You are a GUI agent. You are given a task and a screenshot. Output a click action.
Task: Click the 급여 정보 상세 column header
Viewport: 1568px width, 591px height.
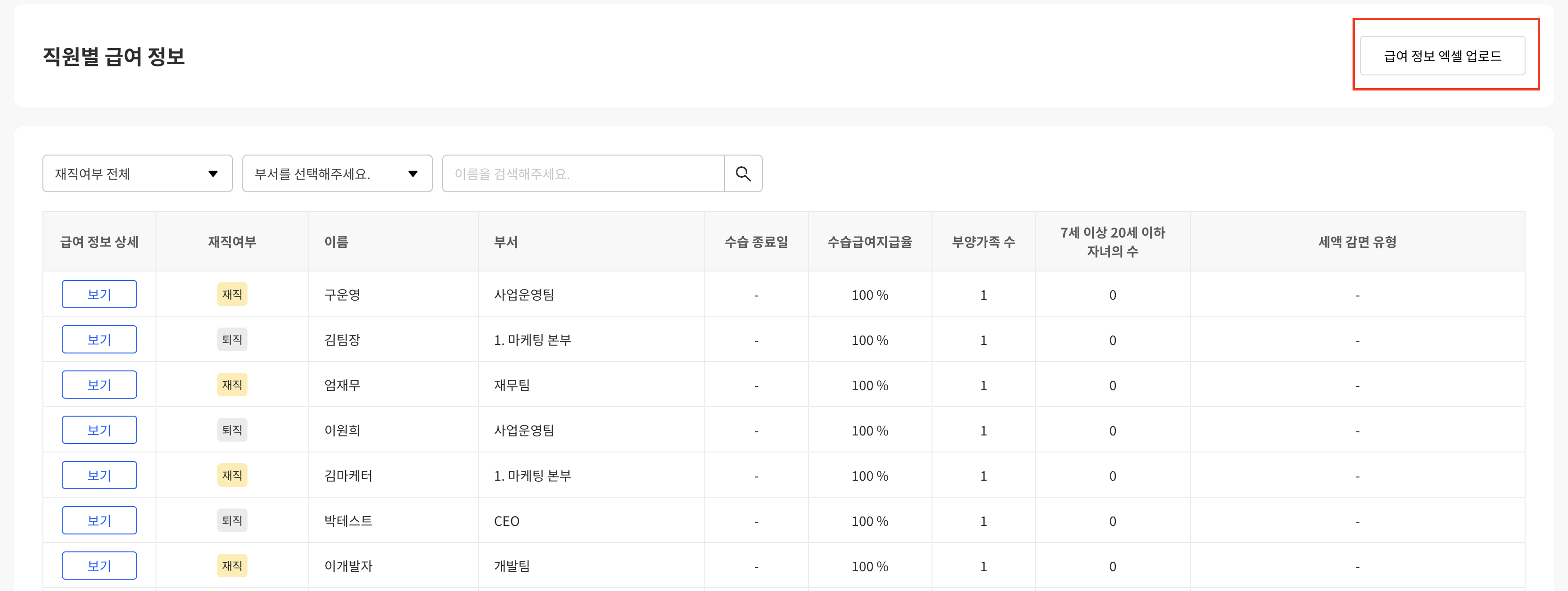[x=99, y=242]
